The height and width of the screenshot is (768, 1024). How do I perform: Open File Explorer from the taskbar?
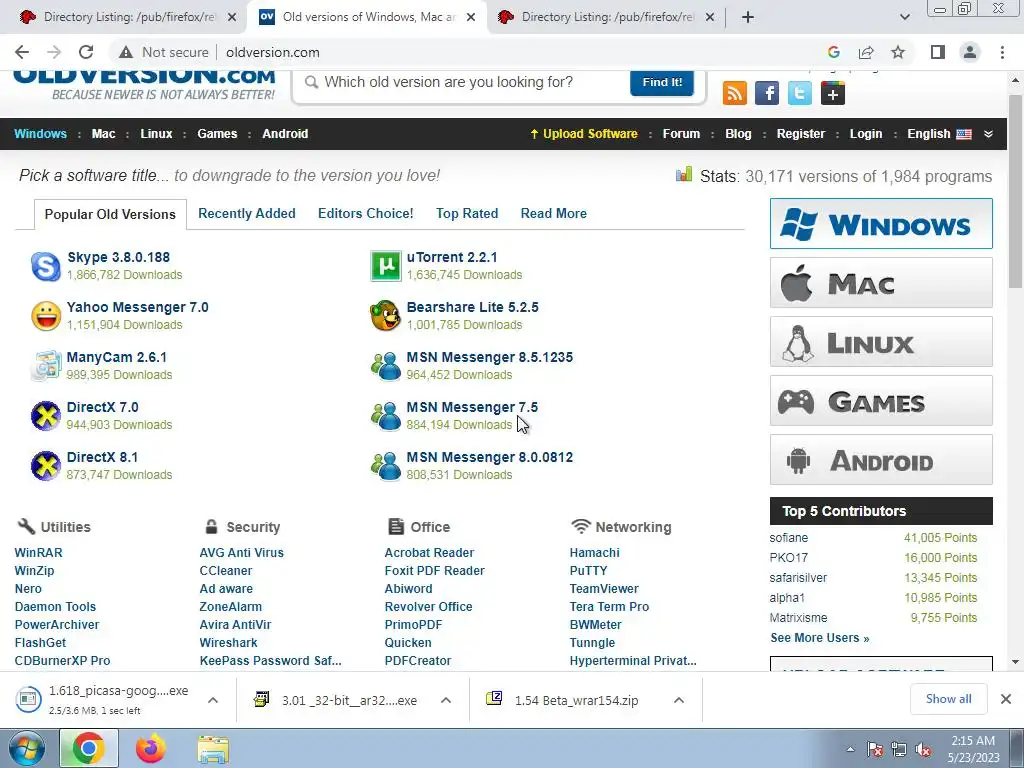(x=213, y=749)
